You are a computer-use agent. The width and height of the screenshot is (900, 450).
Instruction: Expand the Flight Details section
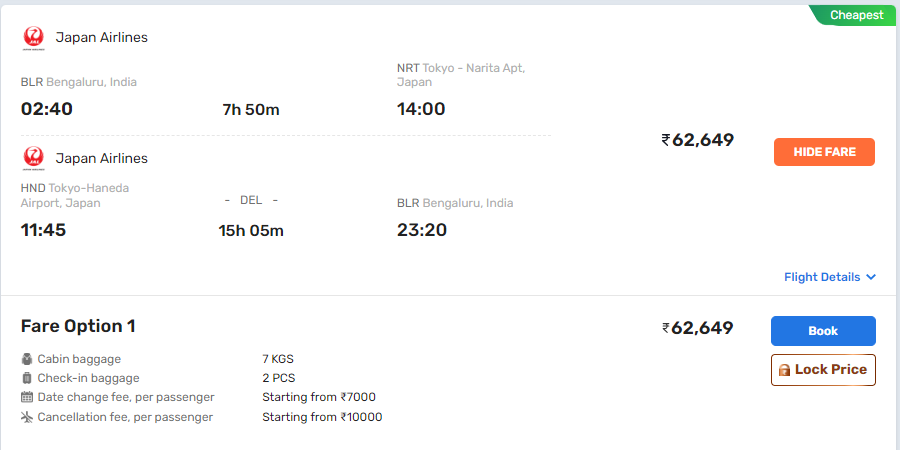point(821,277)
